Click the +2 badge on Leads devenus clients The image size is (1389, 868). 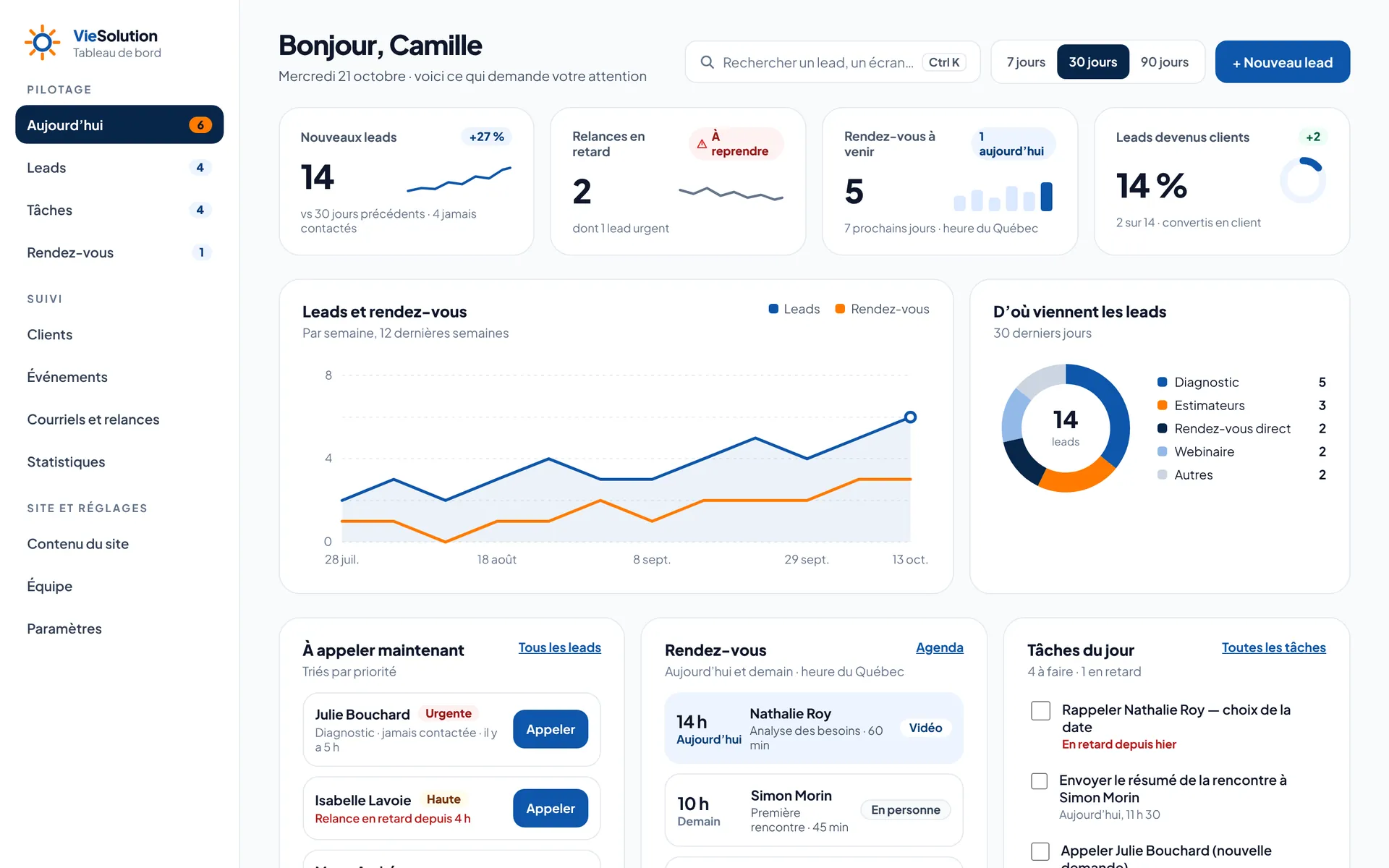(x=1312, y=137)
